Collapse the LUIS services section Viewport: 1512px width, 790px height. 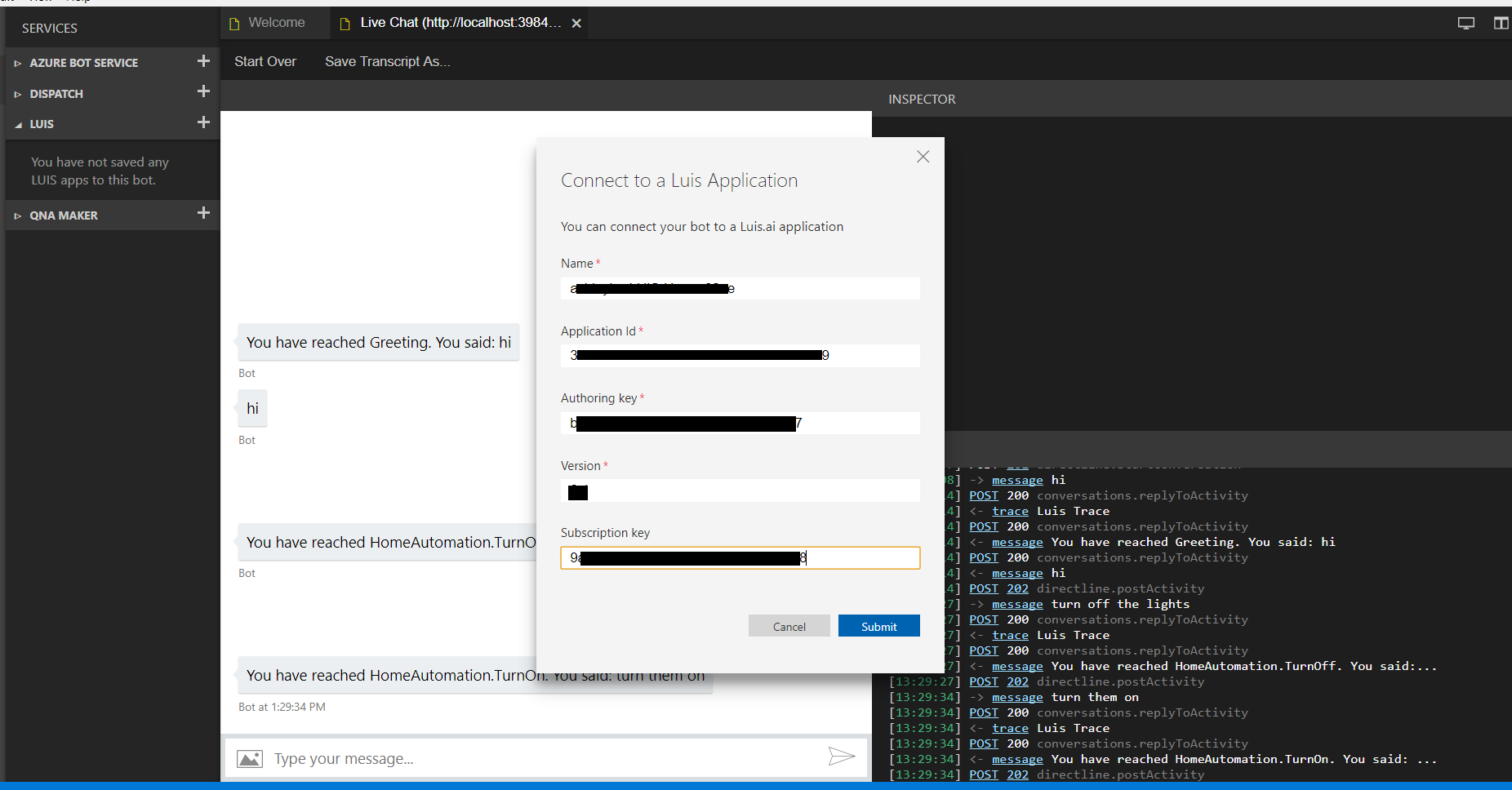pos(18,123)
